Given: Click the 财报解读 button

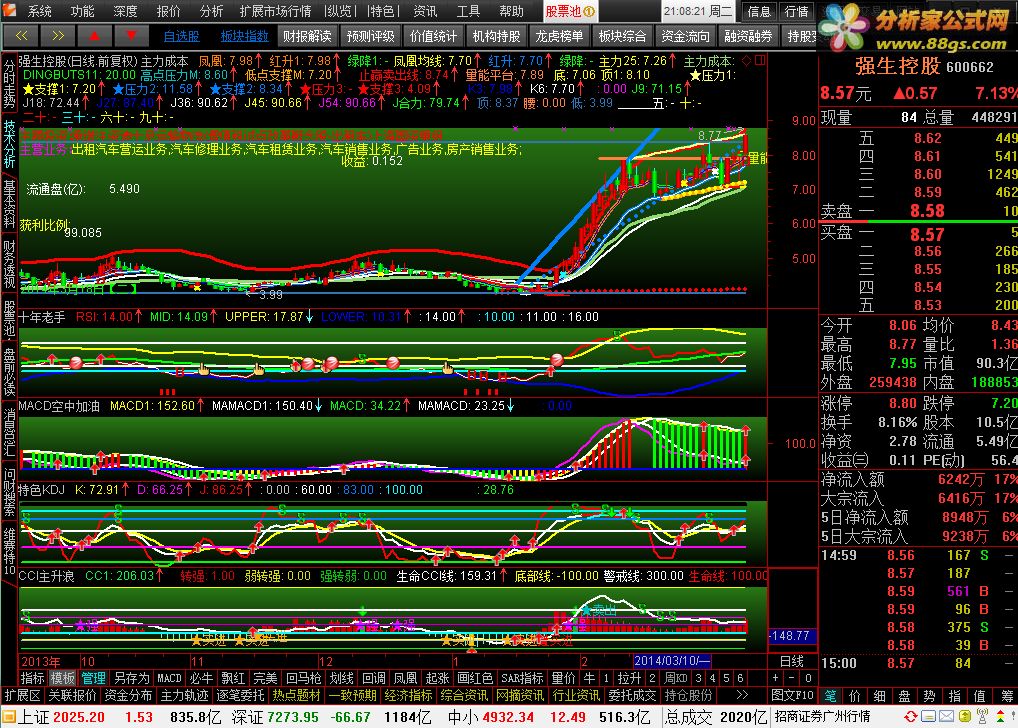Looking at the screenshot, I should (307, 36).
